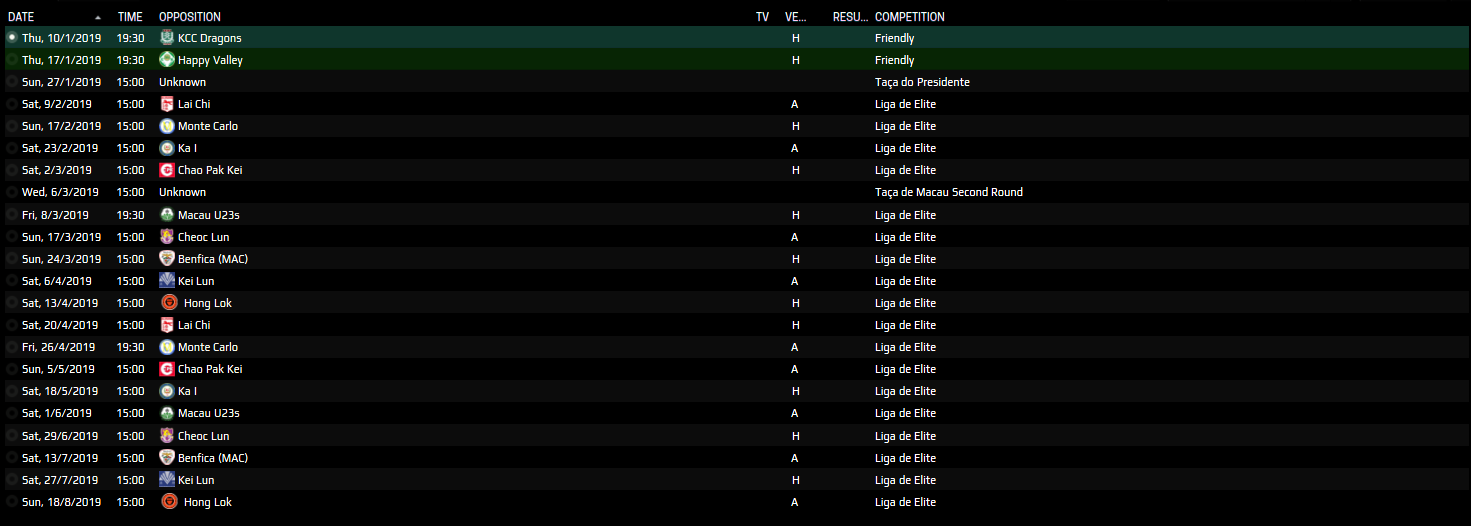
Task: Select radio marker for Fri 26/4/2019 fixture
Action: tap(12, 347)
